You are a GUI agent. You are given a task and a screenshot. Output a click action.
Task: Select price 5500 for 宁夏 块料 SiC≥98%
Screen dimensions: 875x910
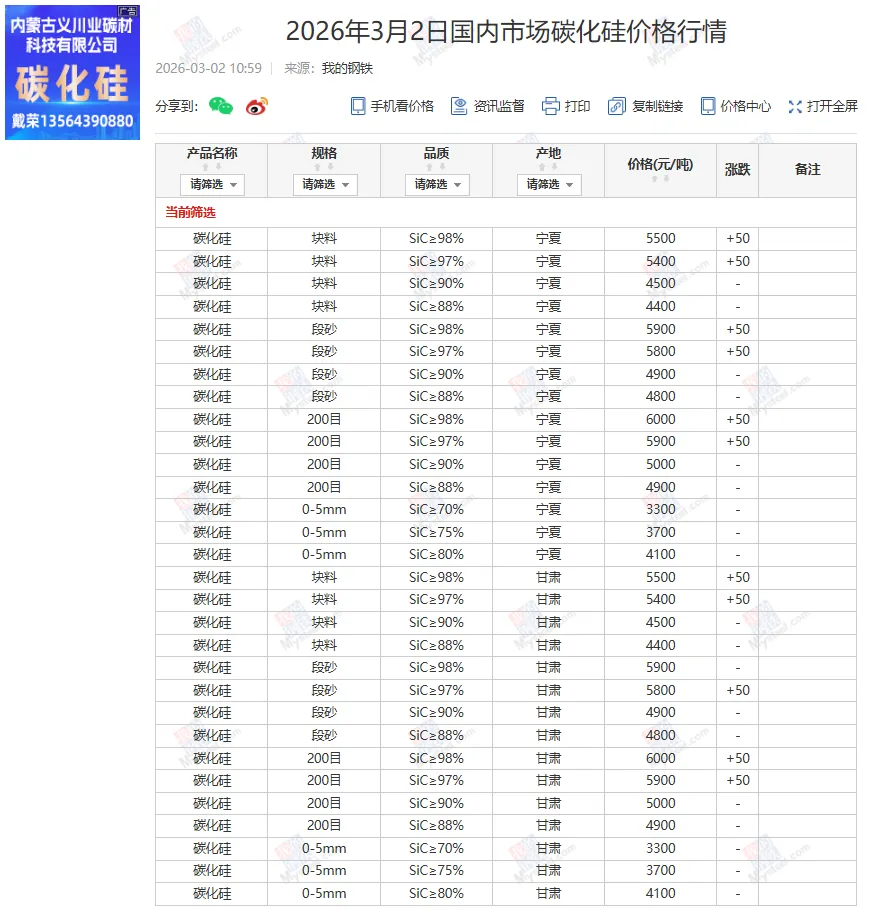[660, 239]
